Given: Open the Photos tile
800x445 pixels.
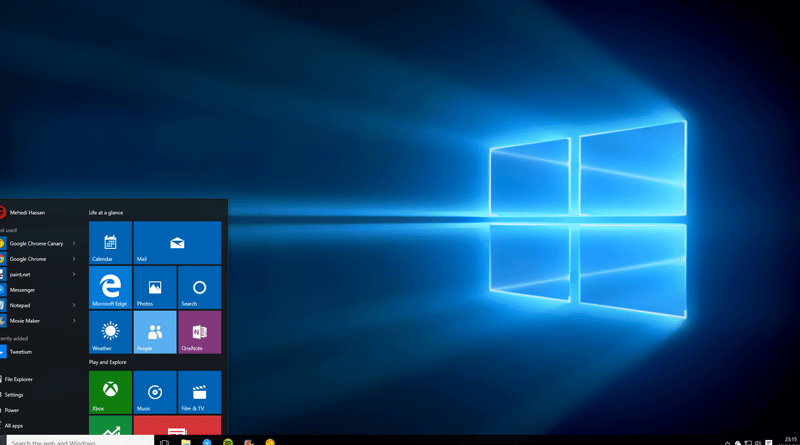Looking at the screenshot, I should click(x=155, y=287).
